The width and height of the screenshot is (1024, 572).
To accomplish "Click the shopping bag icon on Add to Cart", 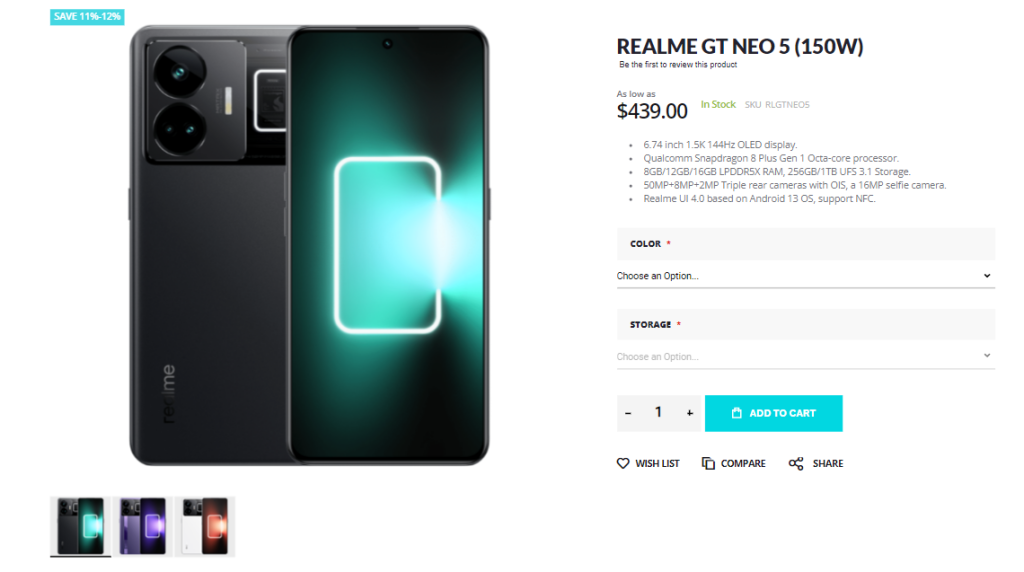I will point(736,413).
